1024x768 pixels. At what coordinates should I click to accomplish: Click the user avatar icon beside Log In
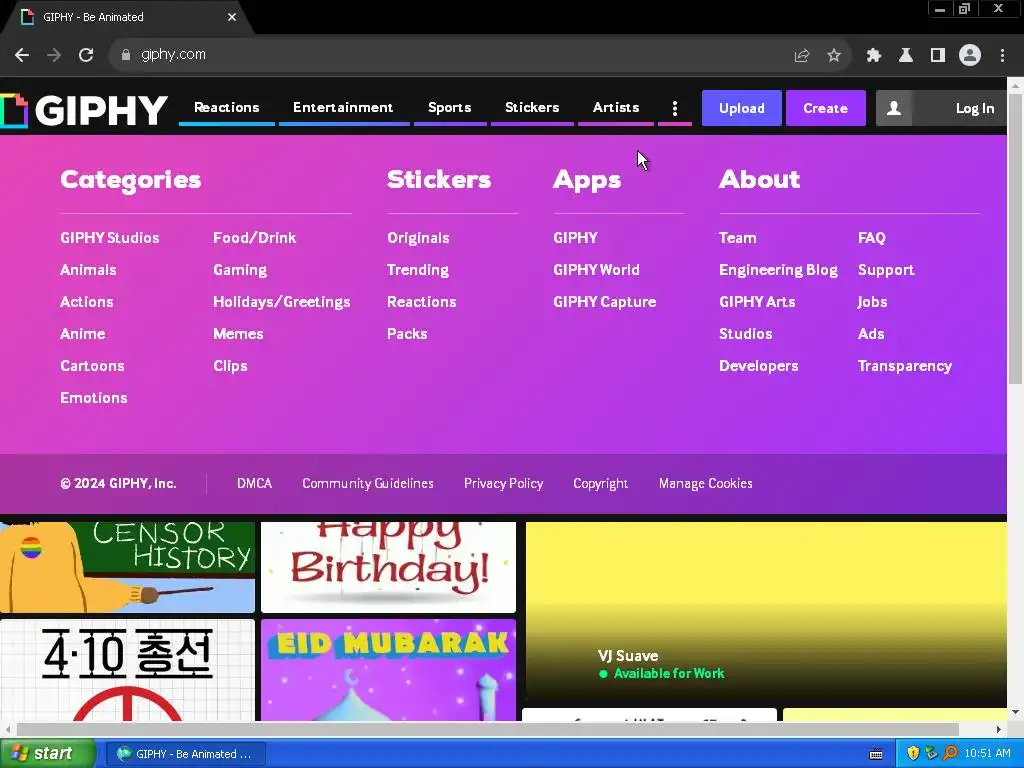pyautogui.click(x=893, y=108)
